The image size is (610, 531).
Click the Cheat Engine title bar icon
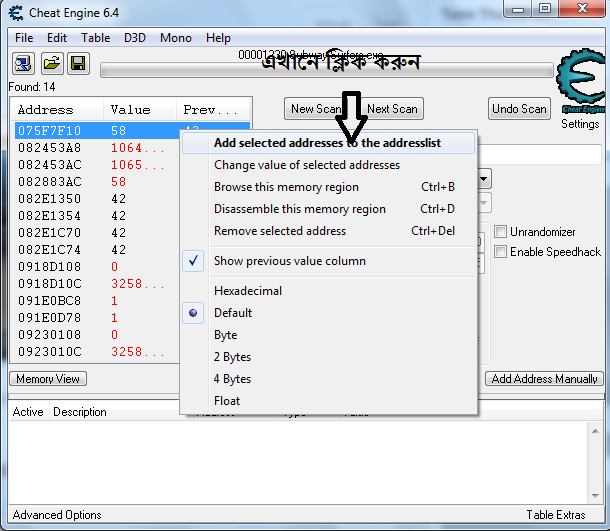pos(16,13)
